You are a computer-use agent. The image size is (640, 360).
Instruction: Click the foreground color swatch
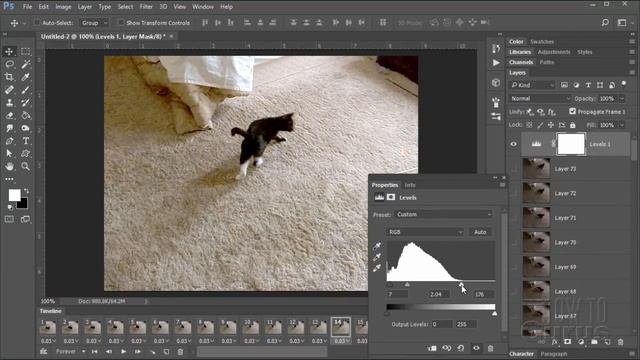14,195
